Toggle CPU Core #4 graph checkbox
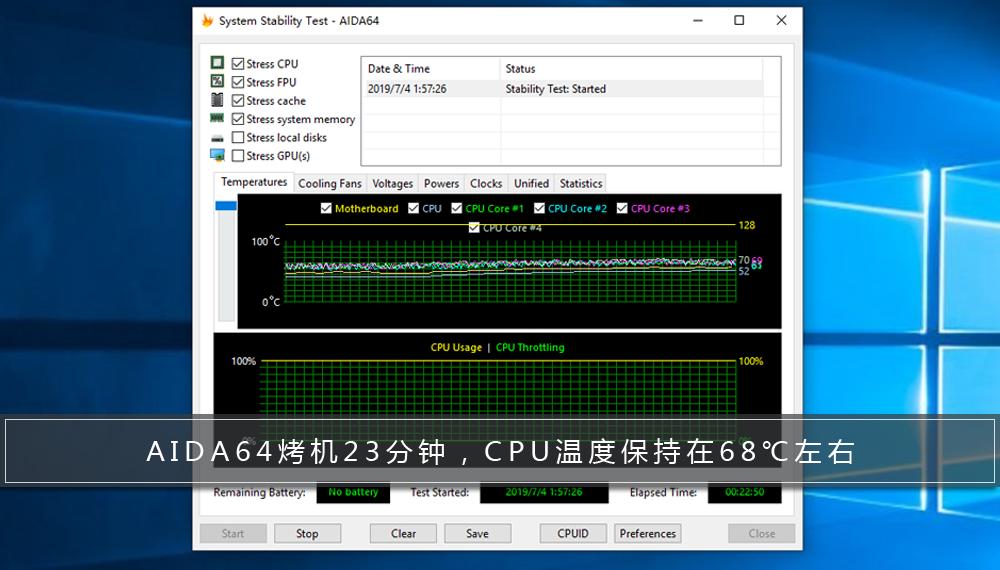This screenshot has height=570, width=1000. coord(474,228)
